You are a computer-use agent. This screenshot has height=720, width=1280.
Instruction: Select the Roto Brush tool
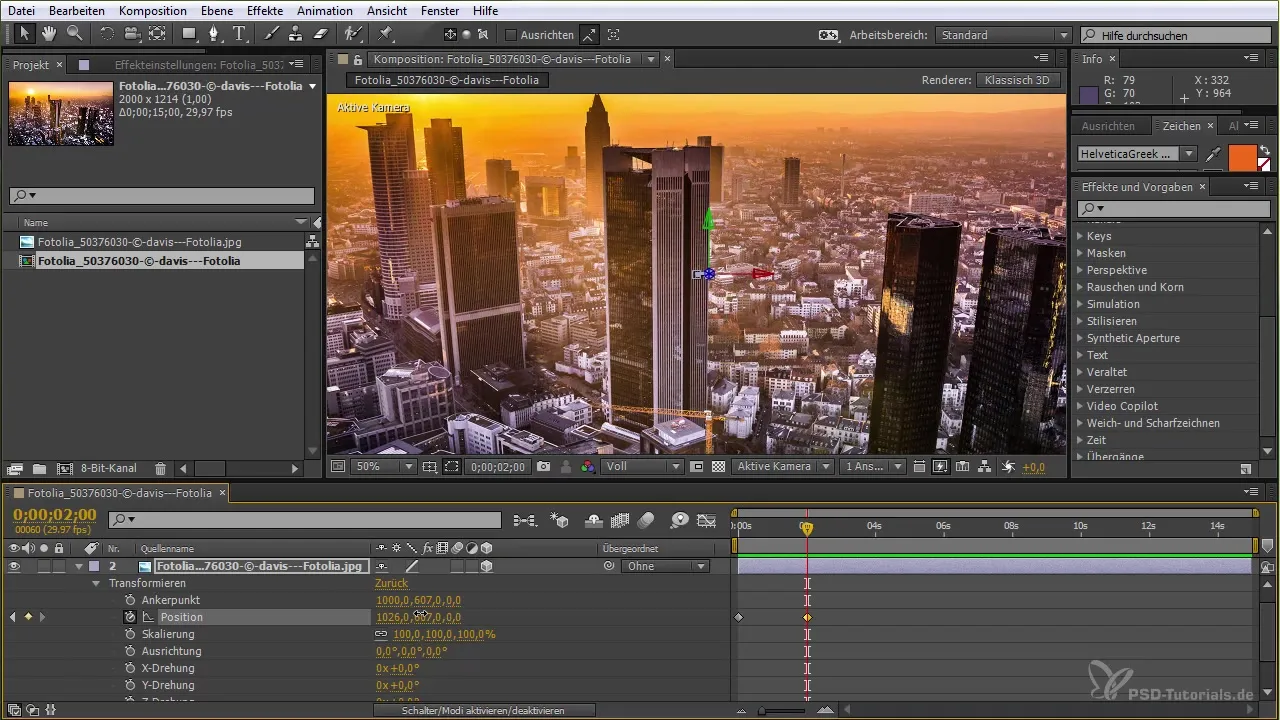(353, 33)
